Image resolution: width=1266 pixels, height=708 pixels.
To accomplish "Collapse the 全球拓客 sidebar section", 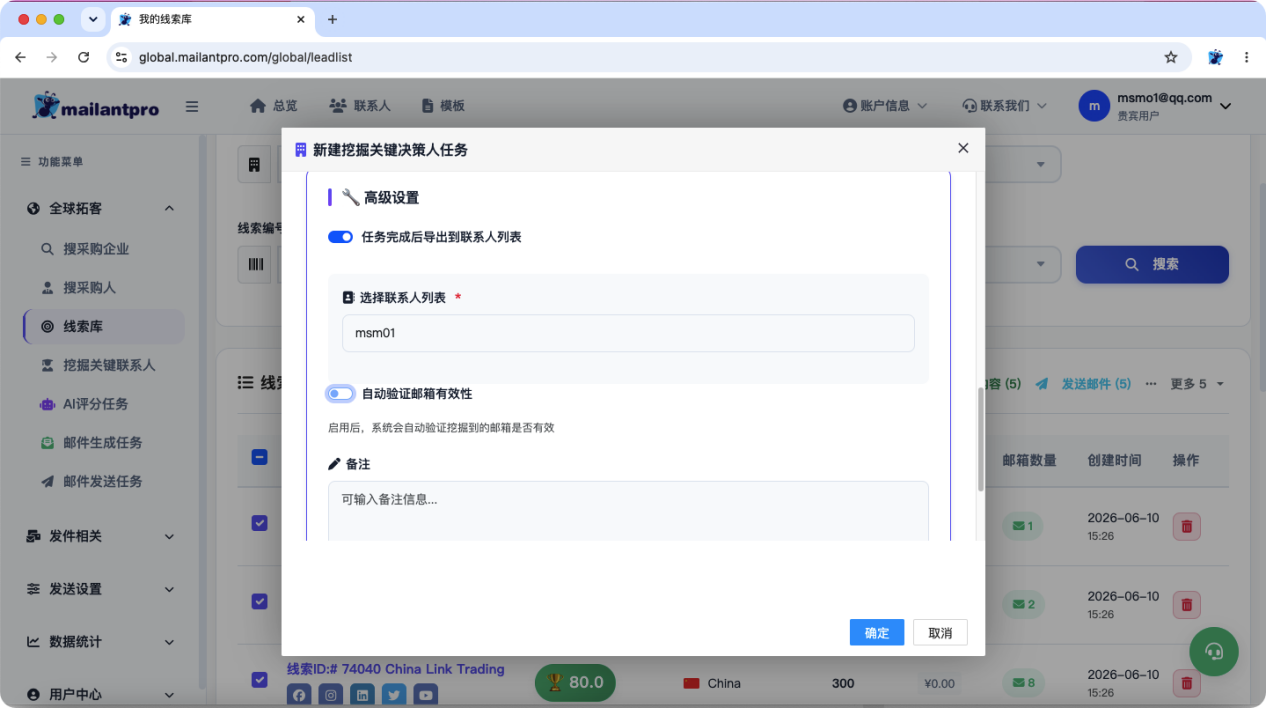I will tap(100, 208).
